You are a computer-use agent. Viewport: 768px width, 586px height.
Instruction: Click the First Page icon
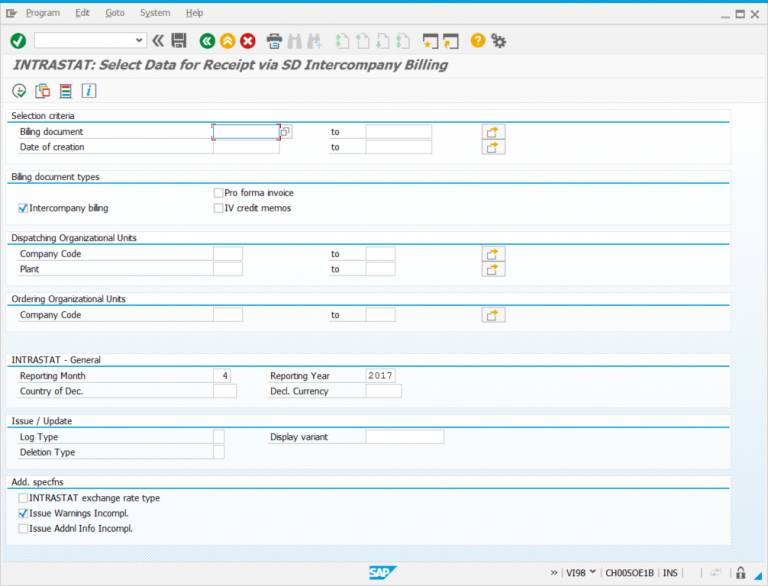[342, 41]
